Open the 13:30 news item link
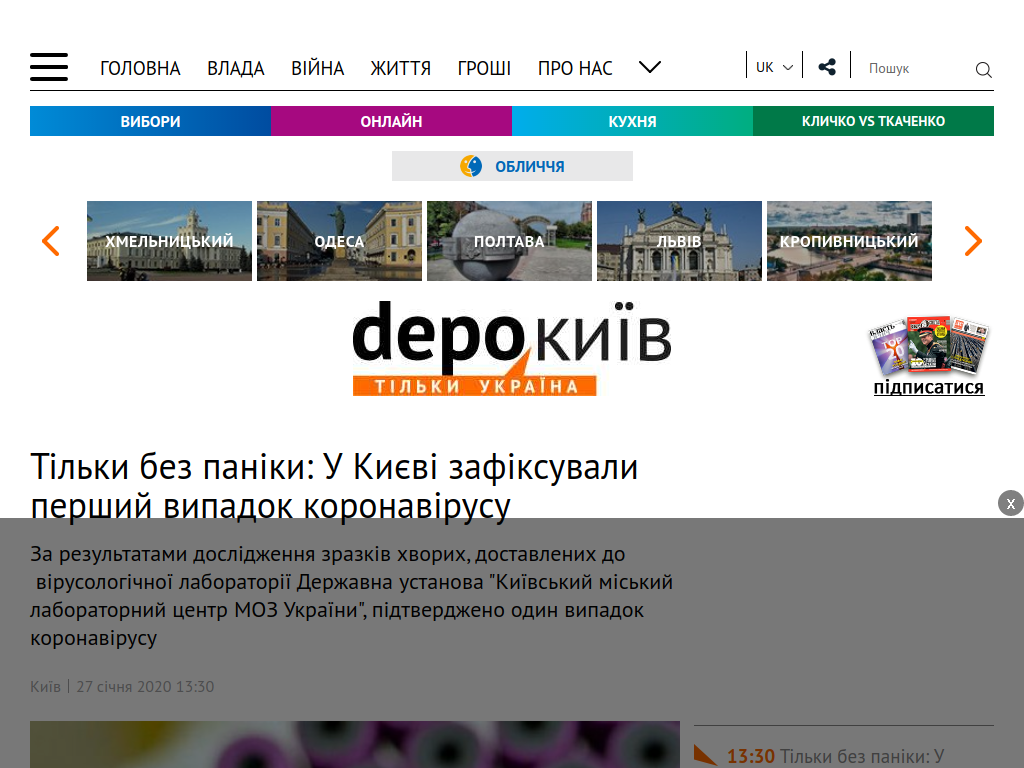This screenshot has width=1024, height=768. click(836, 756)
